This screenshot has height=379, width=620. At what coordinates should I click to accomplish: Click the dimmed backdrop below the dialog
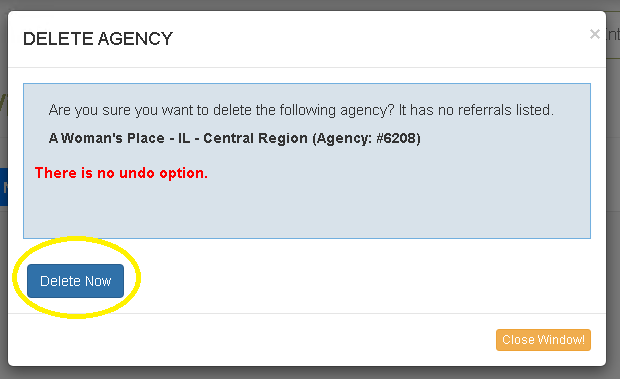click(x=310, y=373)
